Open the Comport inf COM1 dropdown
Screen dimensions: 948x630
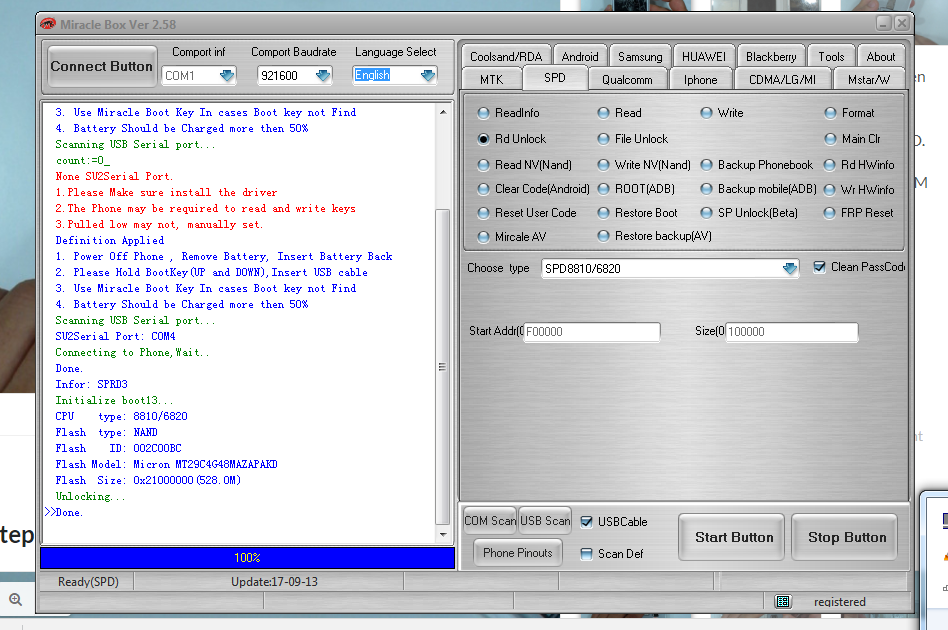point(227,76)
